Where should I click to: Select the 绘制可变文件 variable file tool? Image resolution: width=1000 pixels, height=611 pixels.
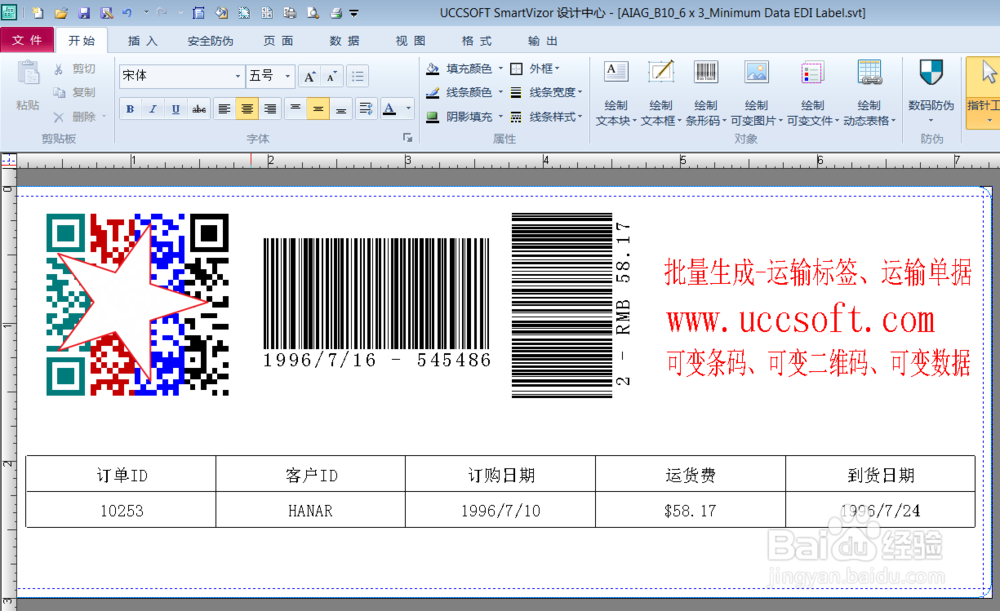812,93
